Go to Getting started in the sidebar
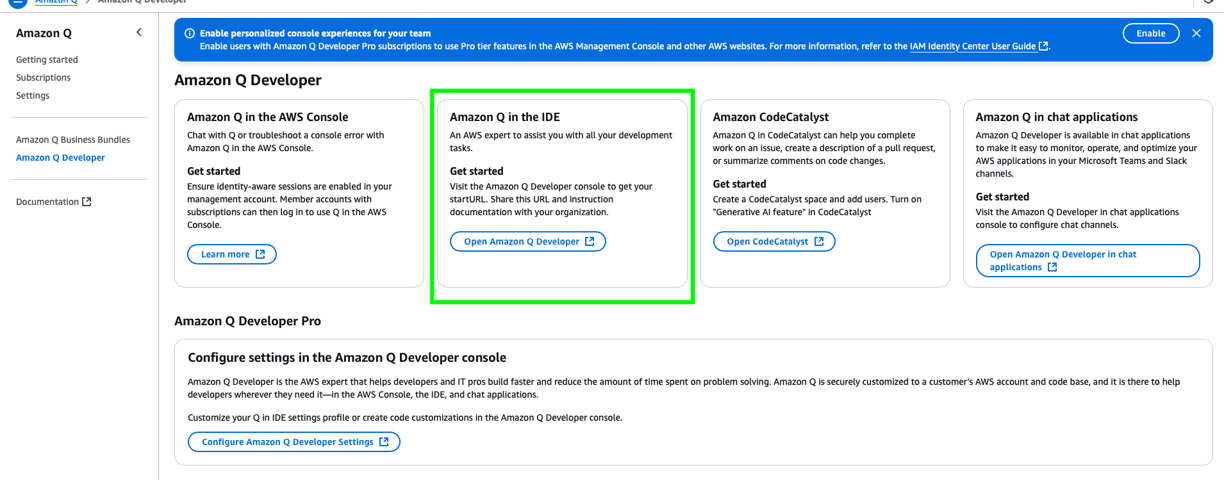Image resolution: width=1224 pixels, height=480 pixels. click(47, 60)
